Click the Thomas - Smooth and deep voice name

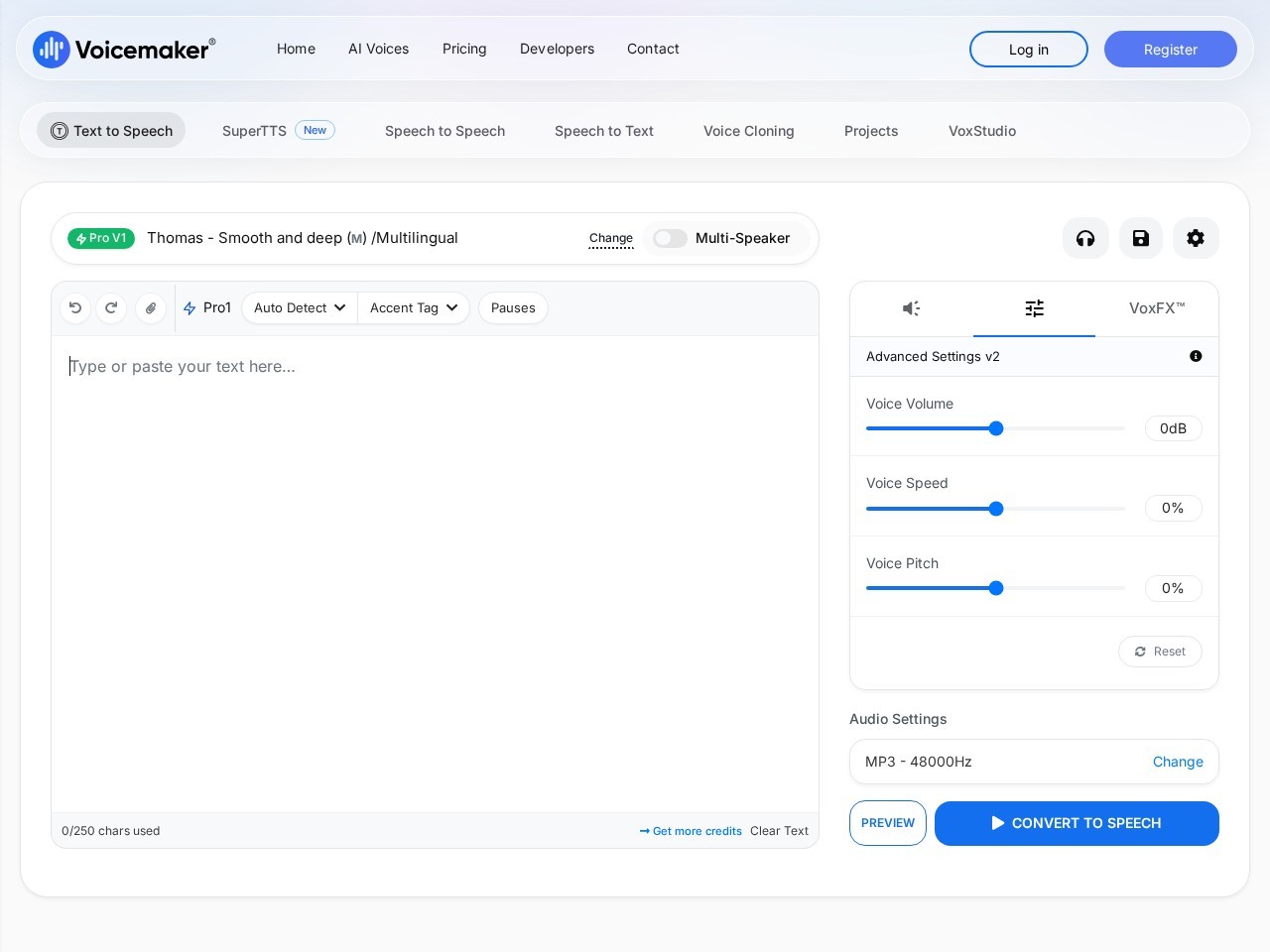pos(303,238)
